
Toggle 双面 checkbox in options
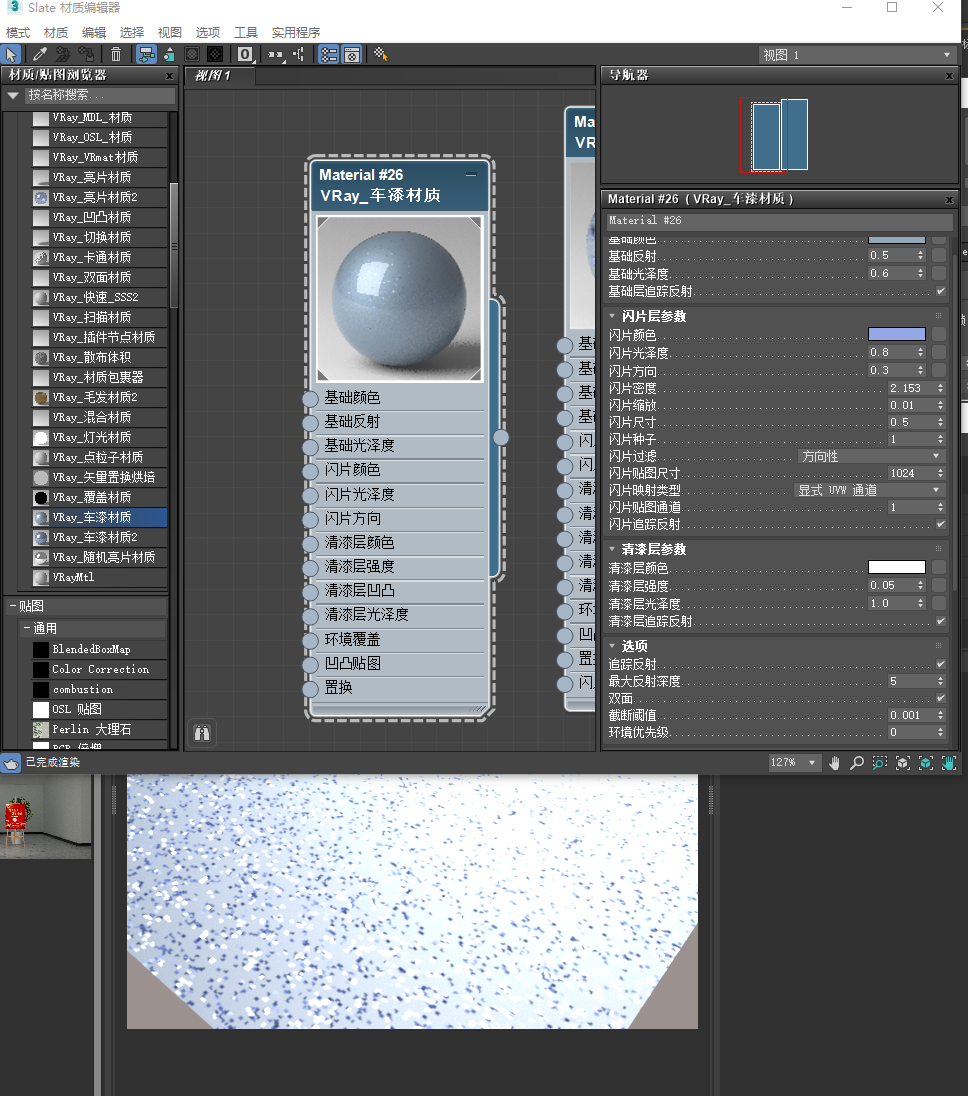click(940, 698)
